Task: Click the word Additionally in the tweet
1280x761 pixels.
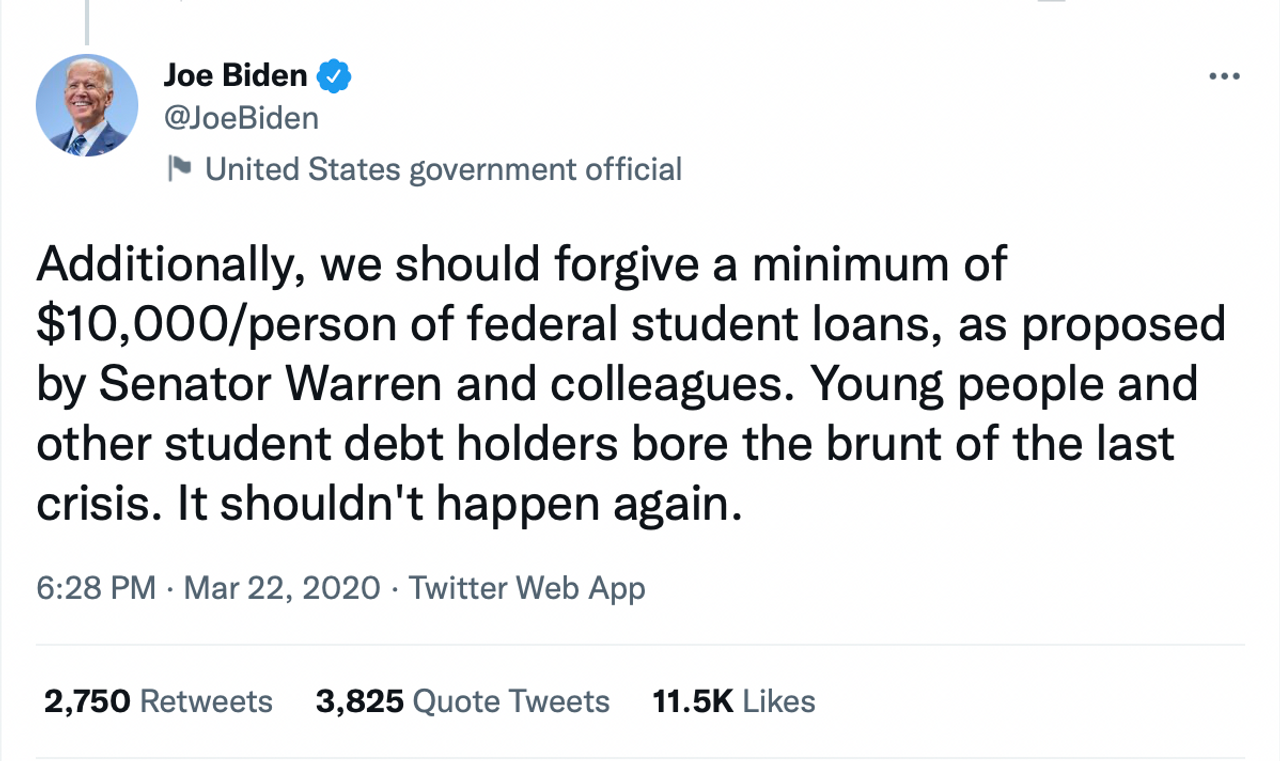Action: coord(175,264)
